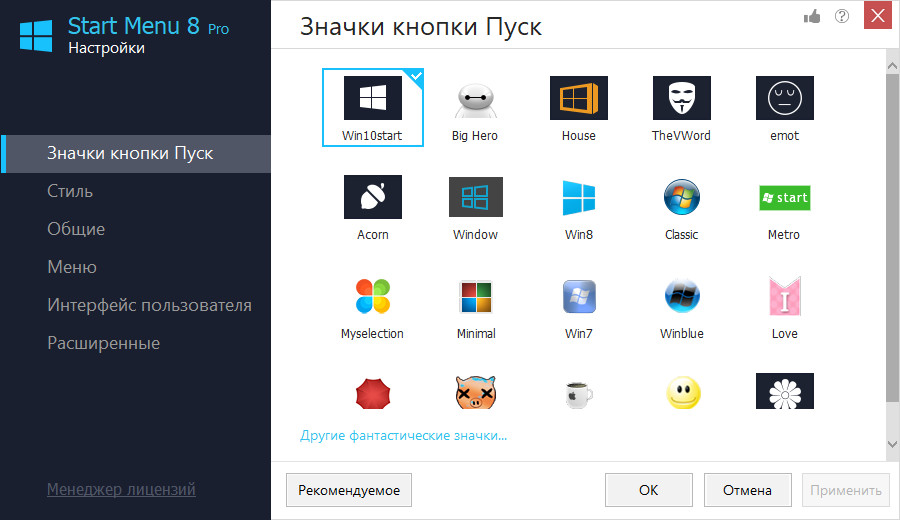Open help via question mark icon
The image size is (900, 520).
(x=842, y=16)
